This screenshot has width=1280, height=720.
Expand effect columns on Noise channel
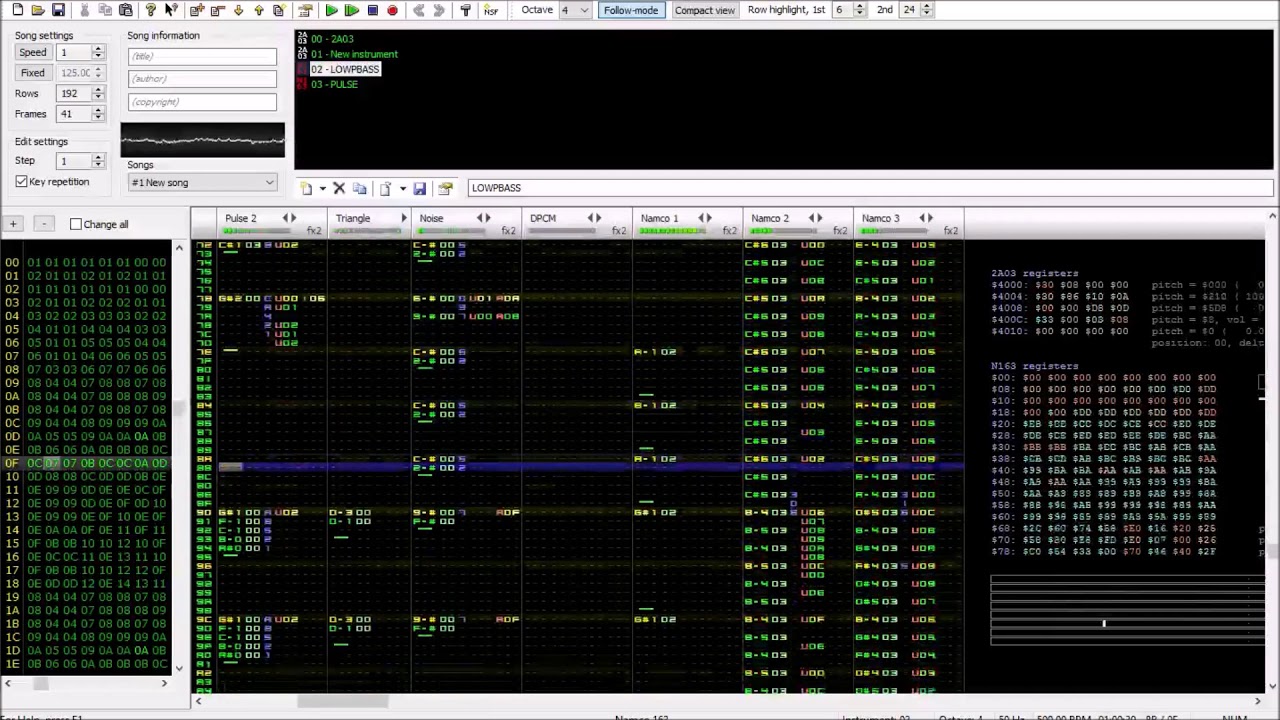pyautogui.click(x=487, y=218)
